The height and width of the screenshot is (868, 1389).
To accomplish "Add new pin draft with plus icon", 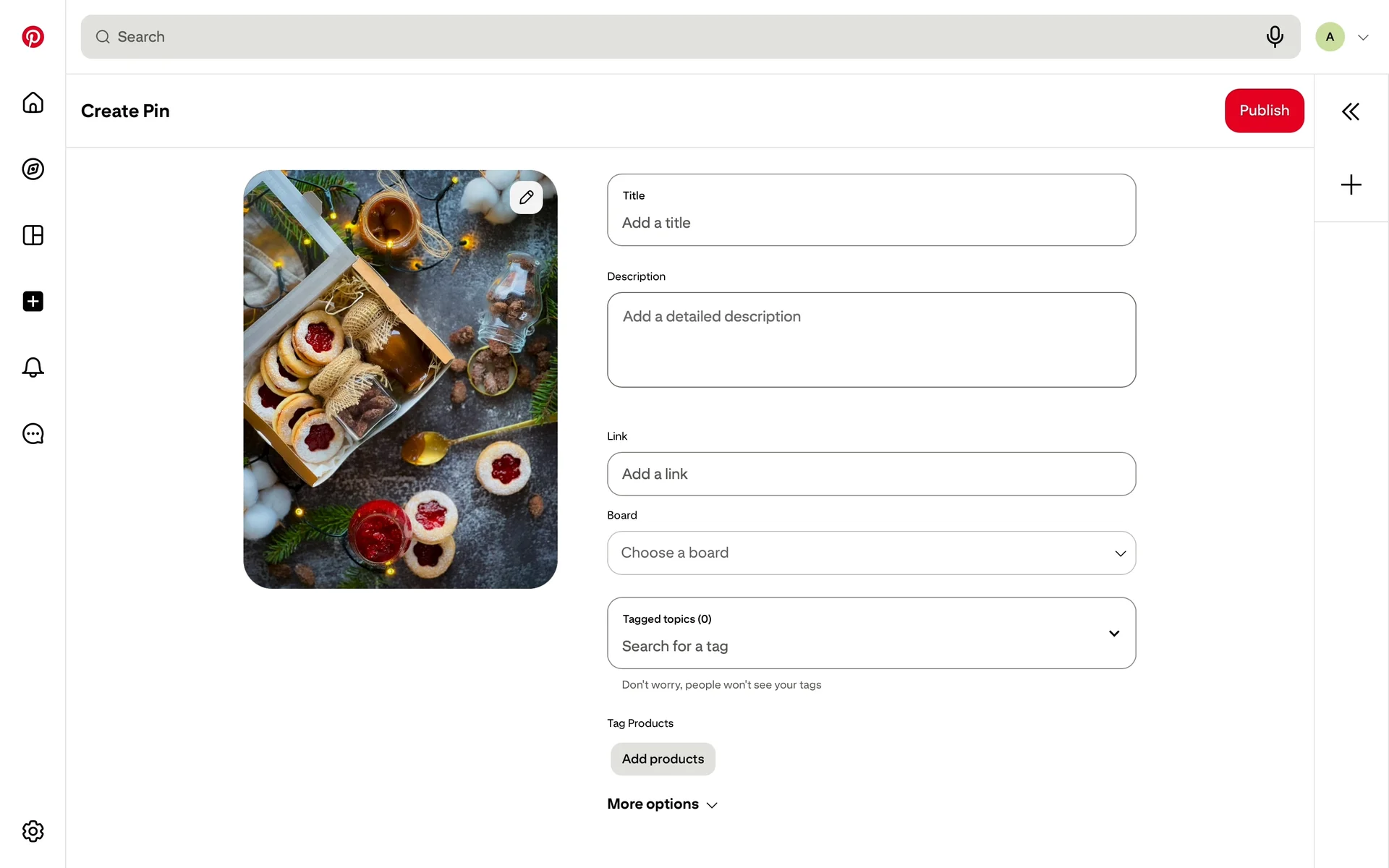I will [x=1350, y=184].
